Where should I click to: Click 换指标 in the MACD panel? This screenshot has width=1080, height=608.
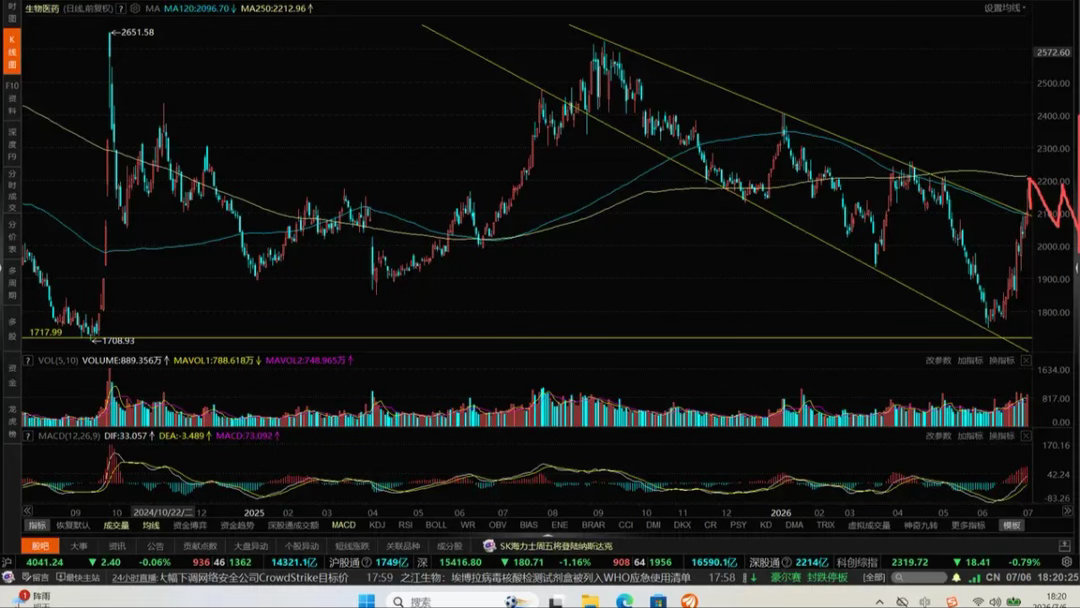[1002, 435]
